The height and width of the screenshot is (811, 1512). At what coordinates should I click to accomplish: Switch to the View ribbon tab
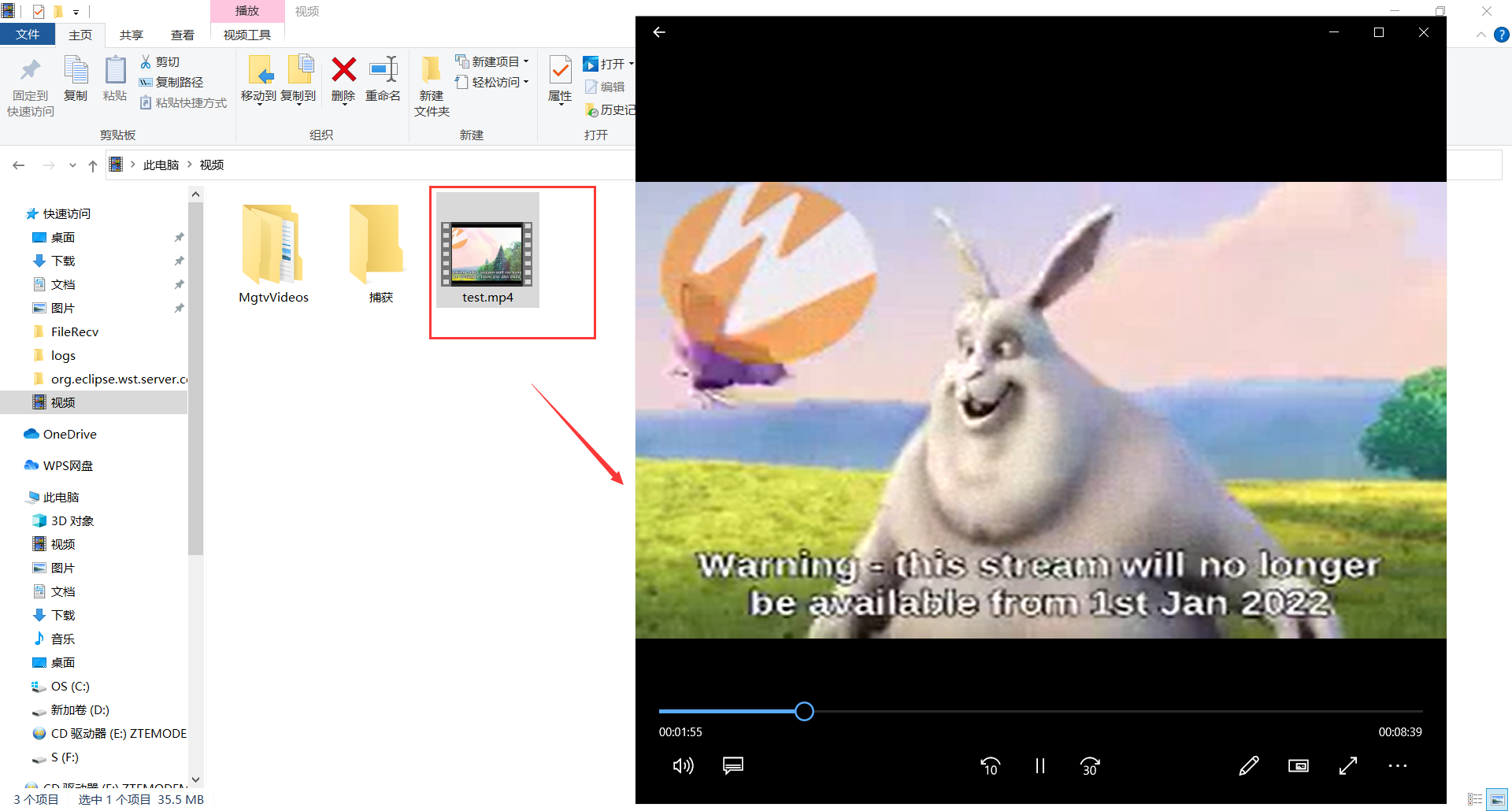pyautogui.click(x=183, y=35)
